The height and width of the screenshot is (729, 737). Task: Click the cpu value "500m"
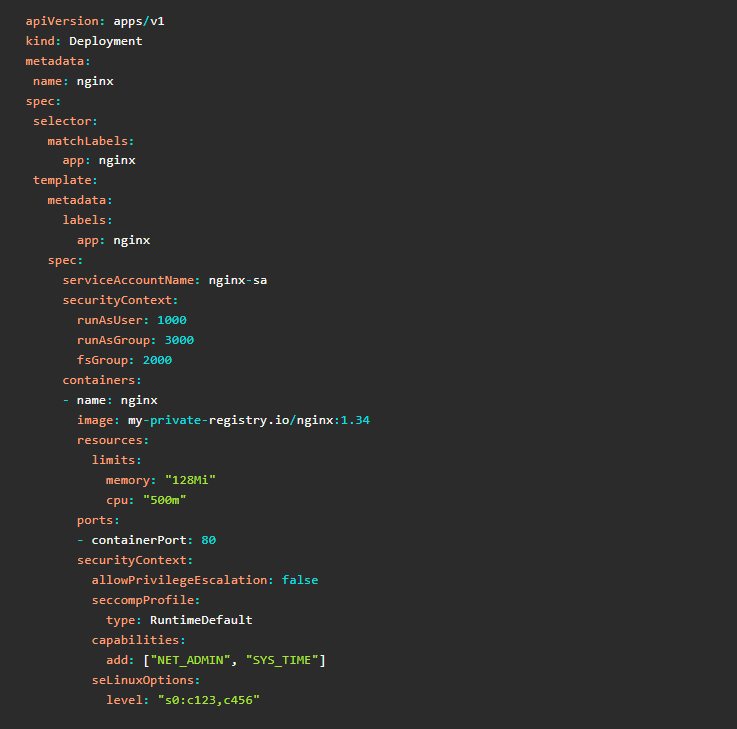point(165,500)
